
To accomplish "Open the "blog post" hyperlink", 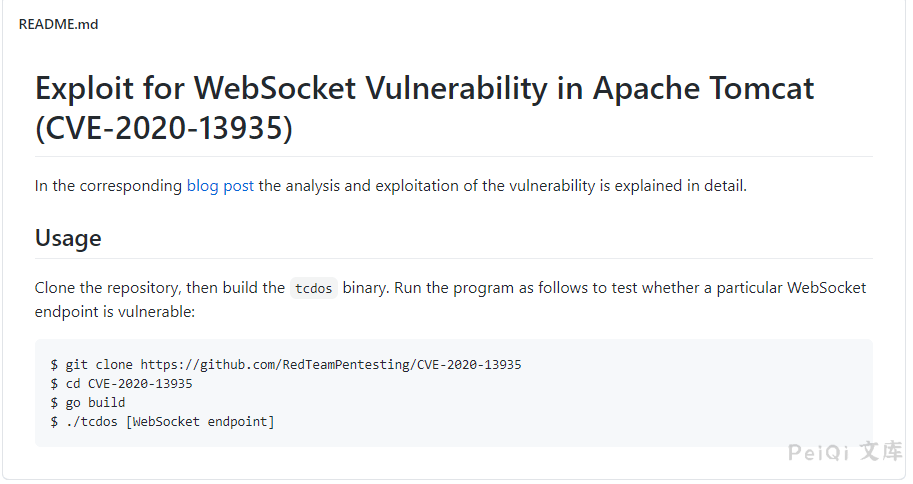I will pyautogui.click(x=220, y=186).
